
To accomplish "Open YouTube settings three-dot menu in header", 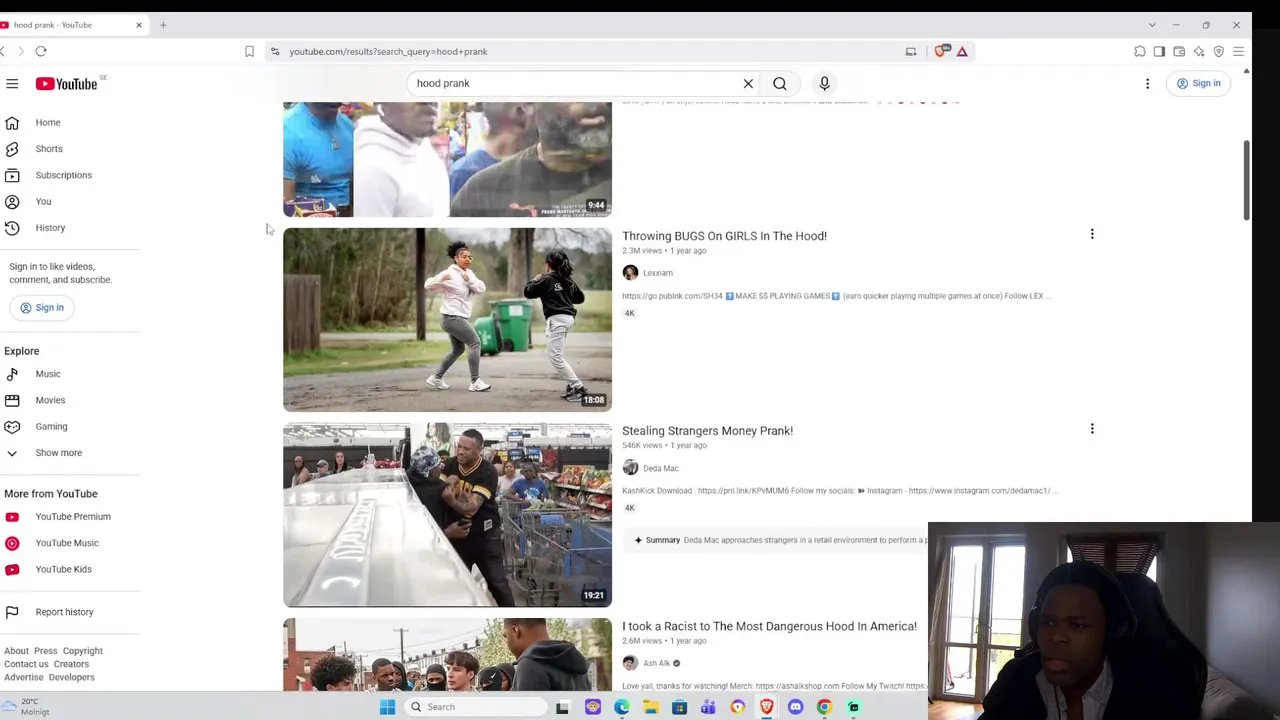I will (x=1147, y=84).
